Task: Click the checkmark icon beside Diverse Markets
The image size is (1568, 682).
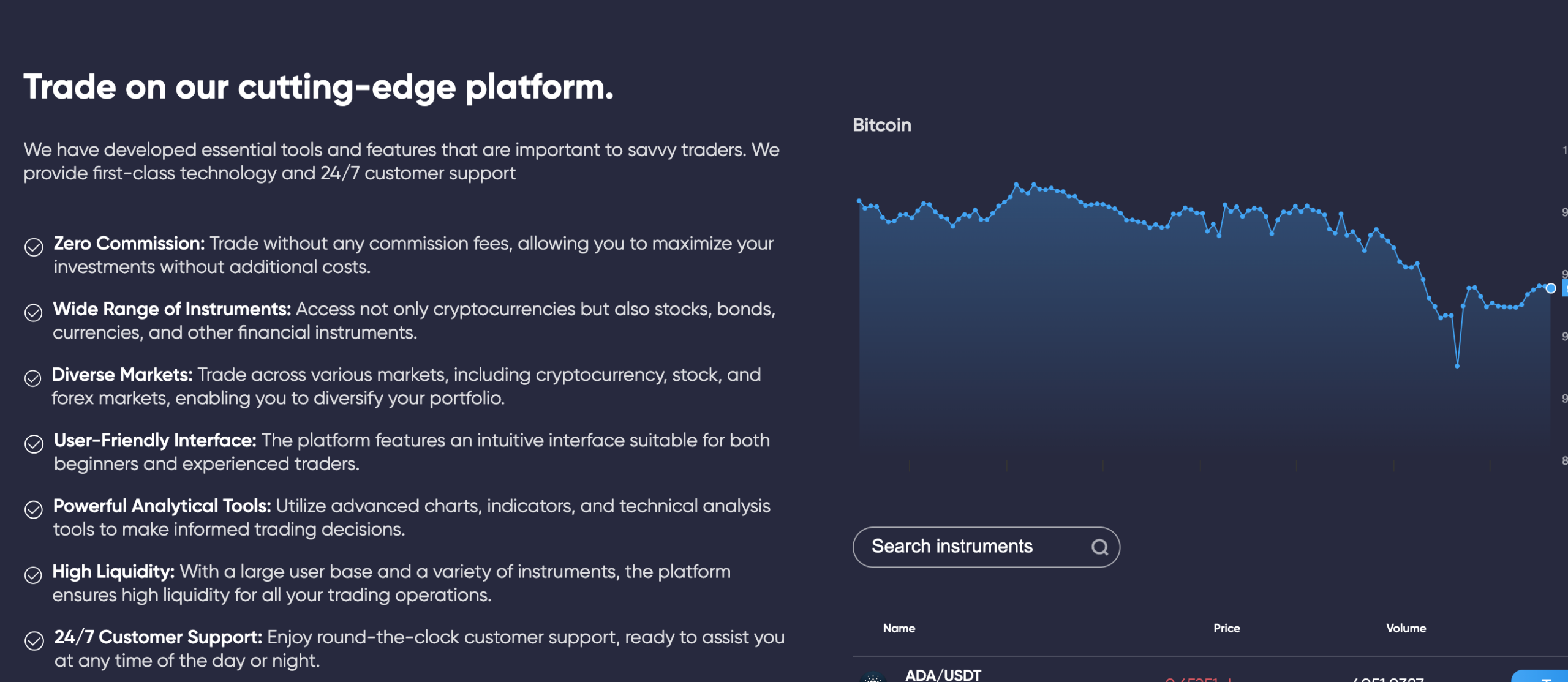Action: click(x=33, y=378)
